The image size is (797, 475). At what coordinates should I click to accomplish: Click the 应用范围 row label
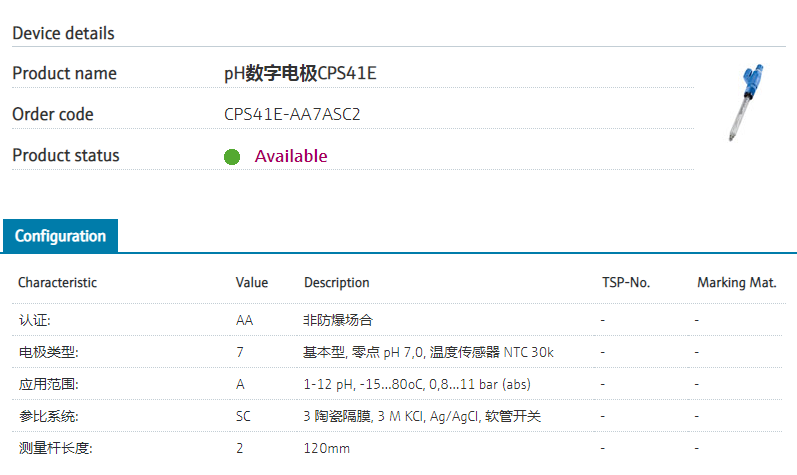(48, 384)
